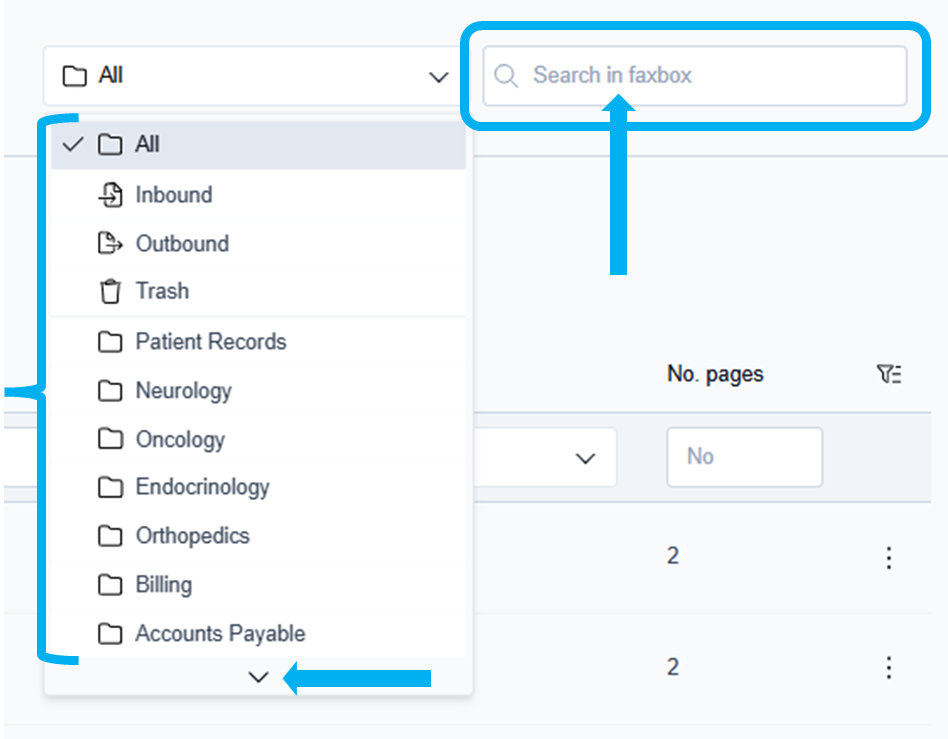Open the three-dot menu for the second row

[x=888, y=667]
